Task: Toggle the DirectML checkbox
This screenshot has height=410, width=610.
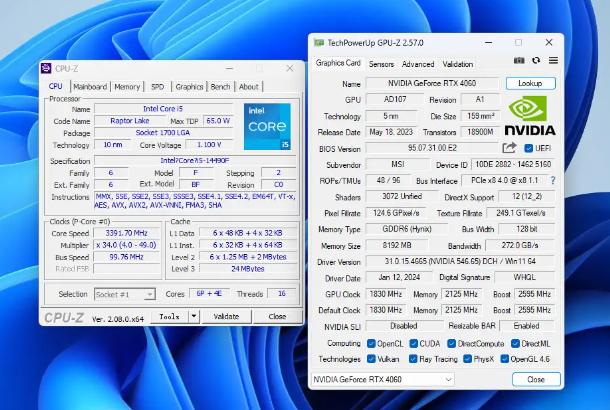Action: [x=515, y=343]
